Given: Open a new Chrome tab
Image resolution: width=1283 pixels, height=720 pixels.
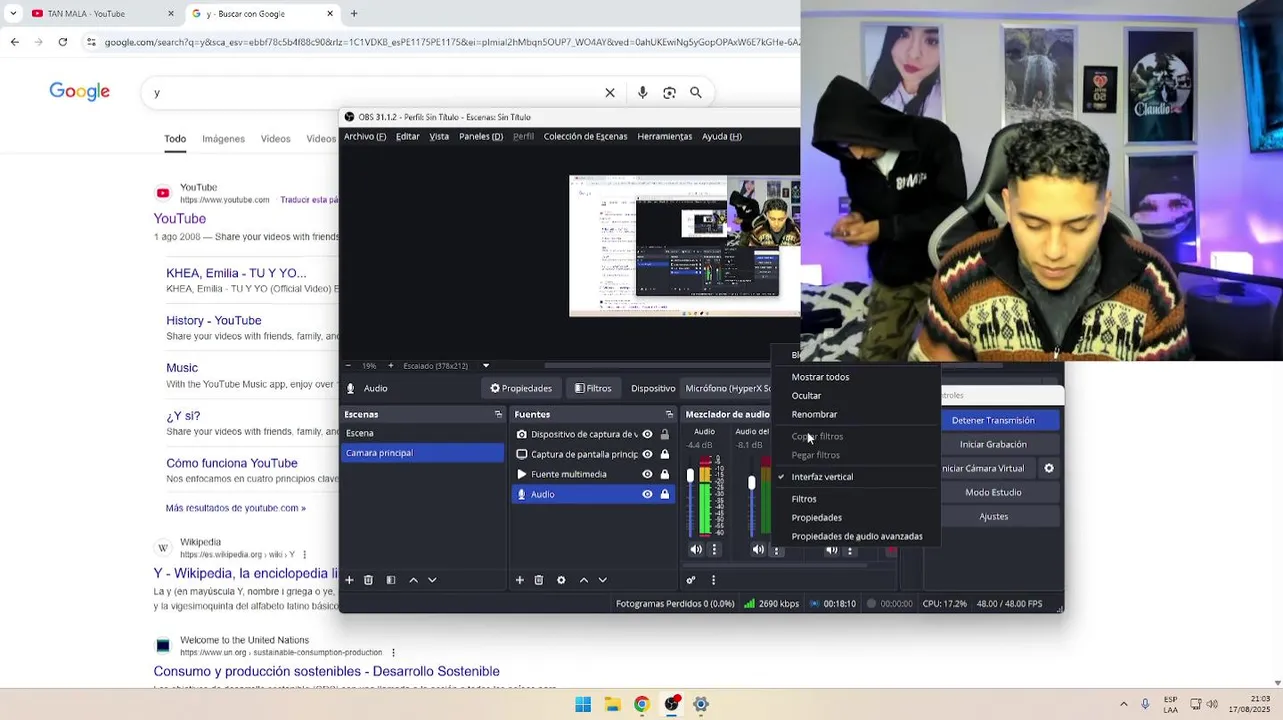Looking at the screenshot, I should pyautogui.click(x=354, y=14).
